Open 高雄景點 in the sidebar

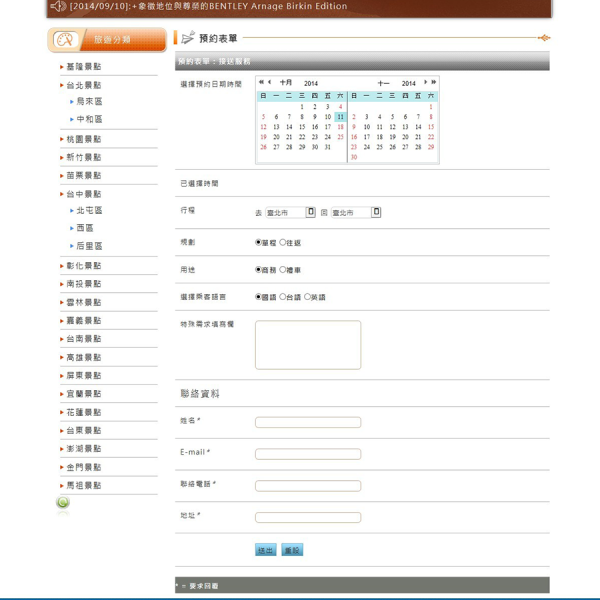click(x=84, y=357)
